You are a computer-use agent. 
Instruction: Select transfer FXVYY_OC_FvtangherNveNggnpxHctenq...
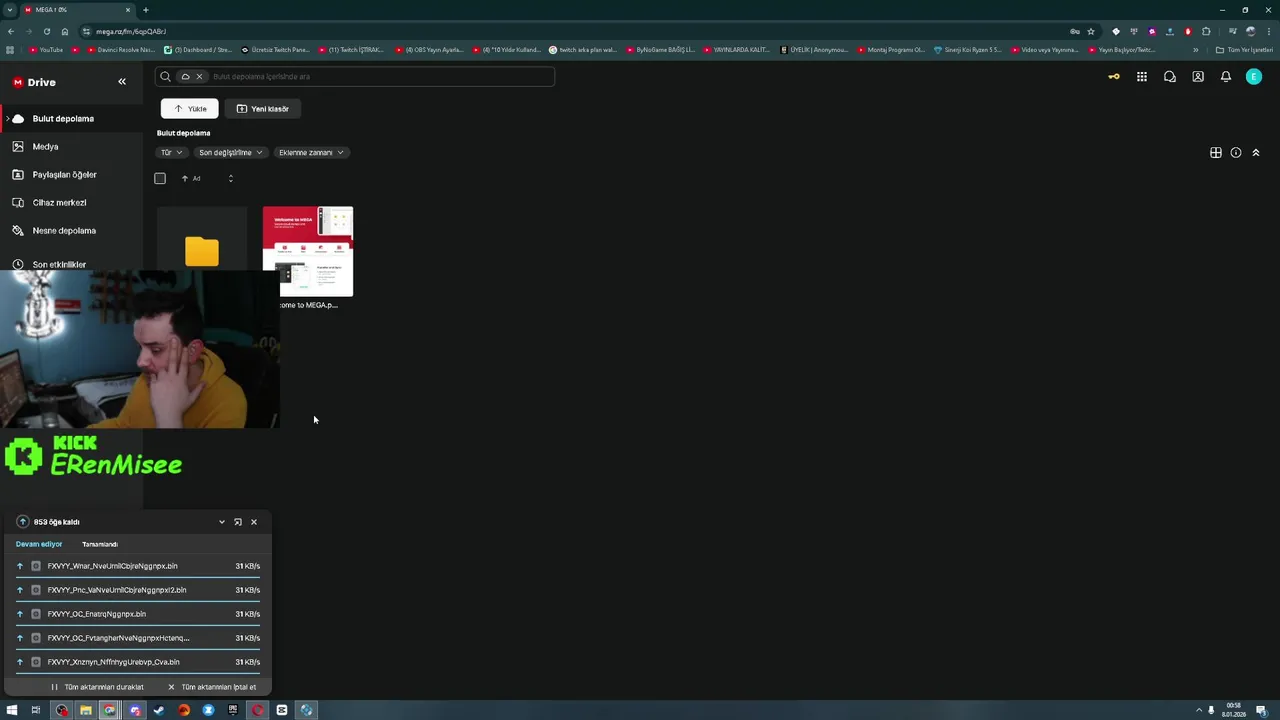point(138,638)
